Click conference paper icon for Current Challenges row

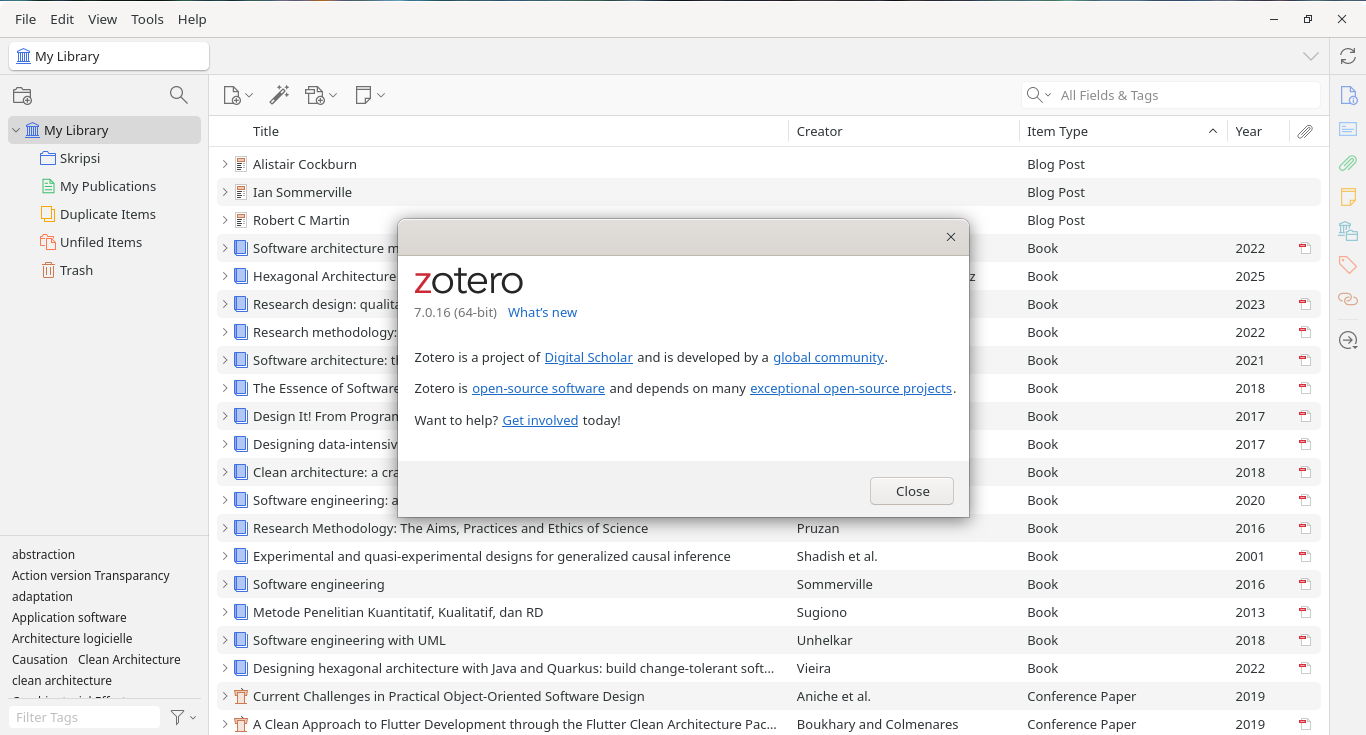coord(240,696)
